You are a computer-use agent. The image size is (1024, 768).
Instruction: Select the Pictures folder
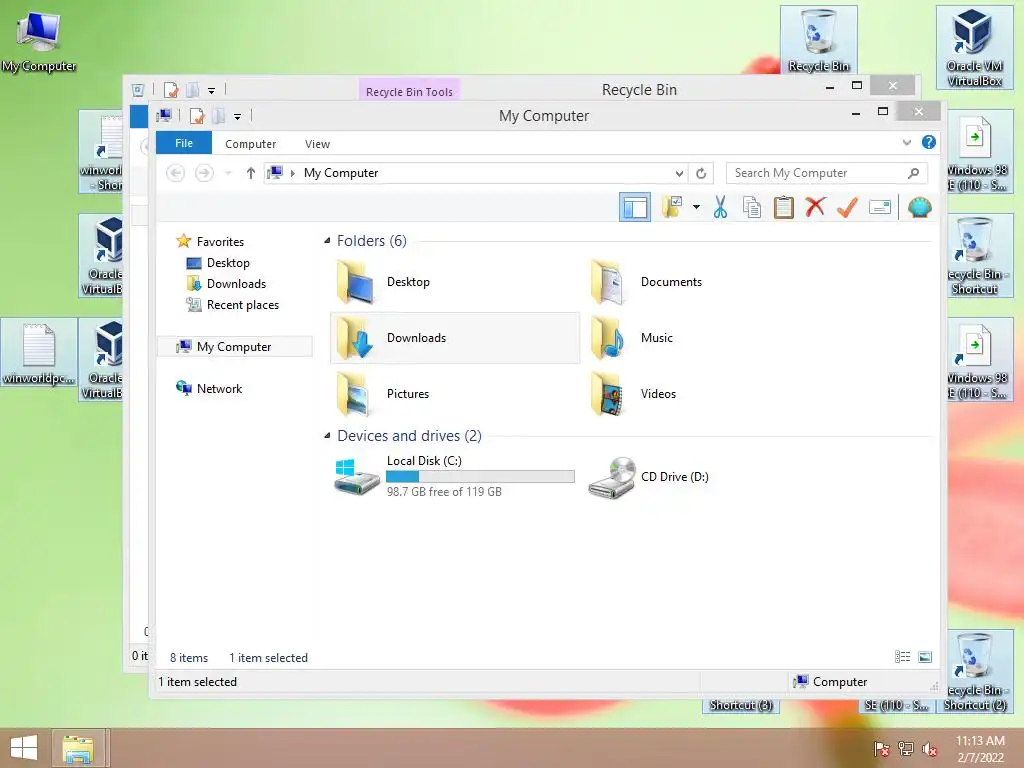point(454,394)
